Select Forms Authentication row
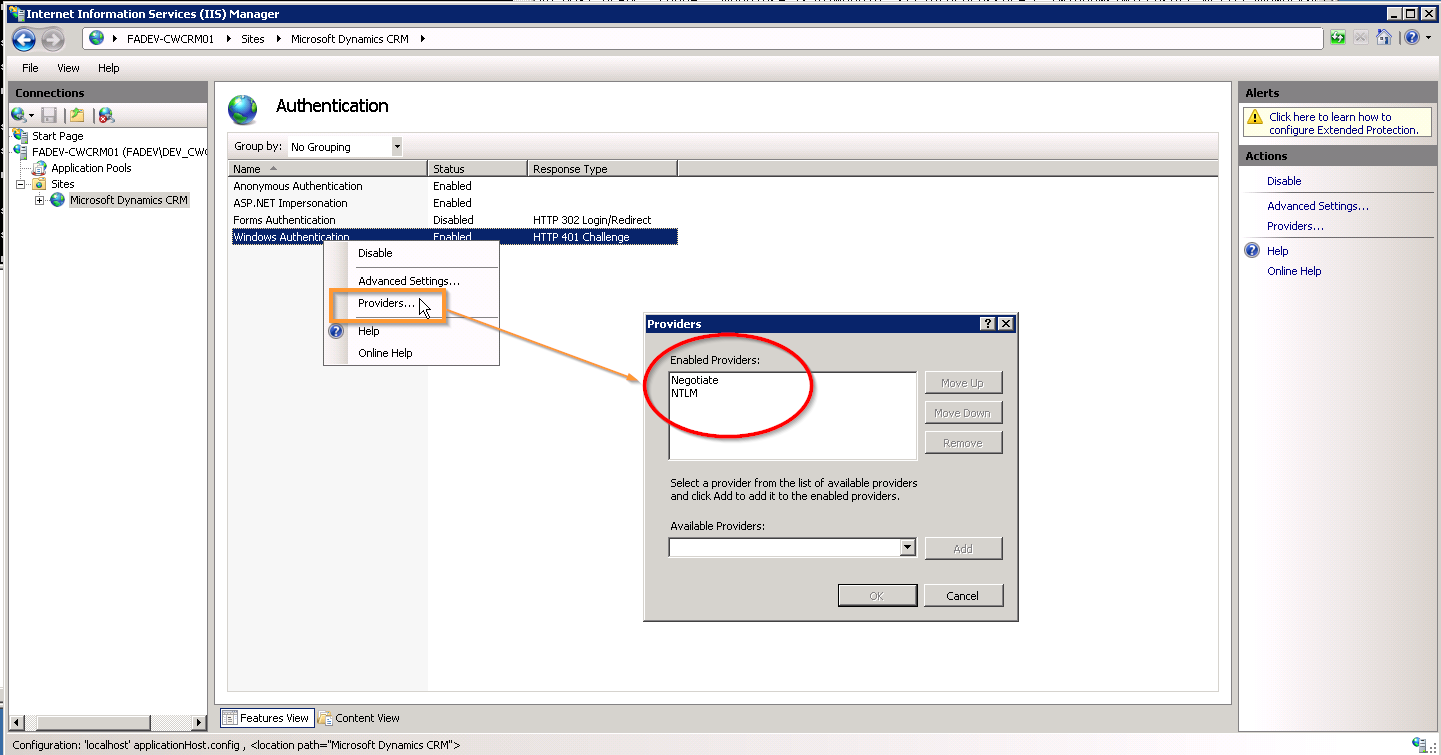This screenshot has height=755, width=1441. pos(454,220)
